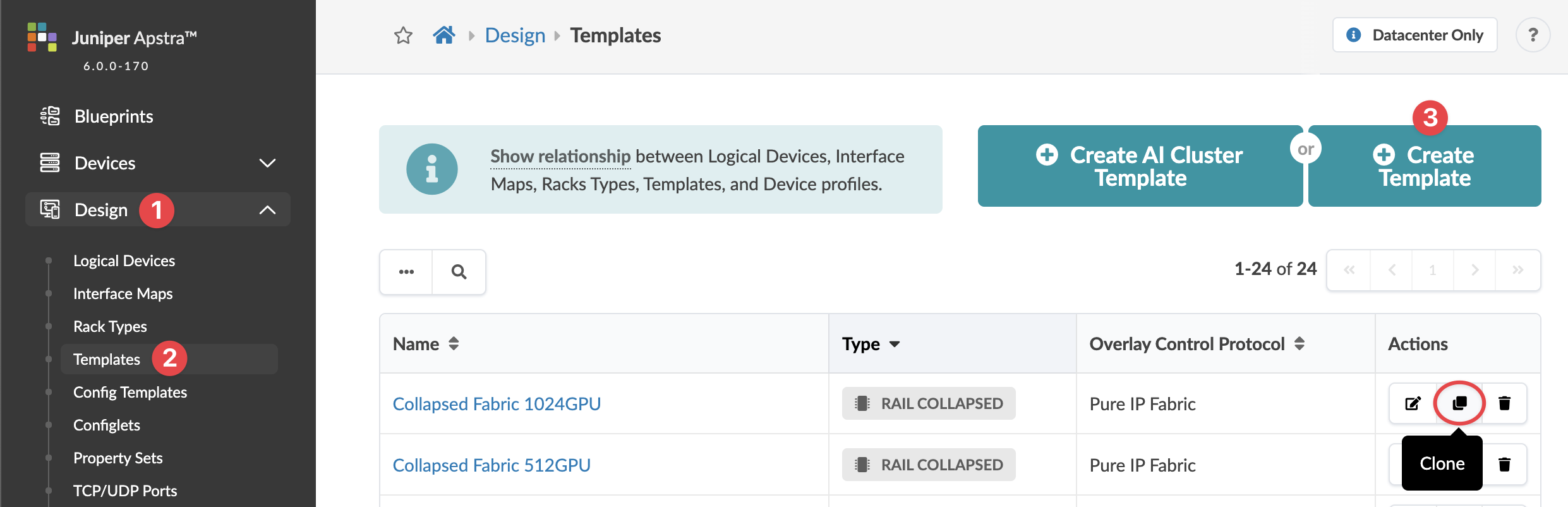Delete the Collapsed Fabric 1024GPU template
The height and width of the screenshot is (507, 1568).
1505,403
